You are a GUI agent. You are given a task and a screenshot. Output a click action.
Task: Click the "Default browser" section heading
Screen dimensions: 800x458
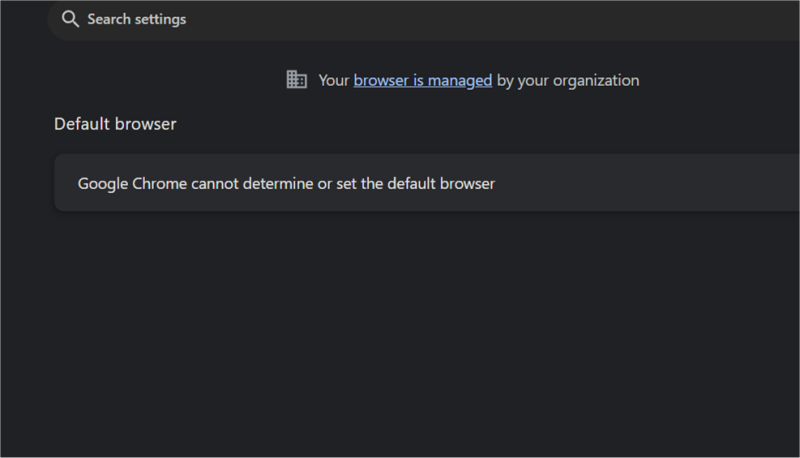pos(115,124)
